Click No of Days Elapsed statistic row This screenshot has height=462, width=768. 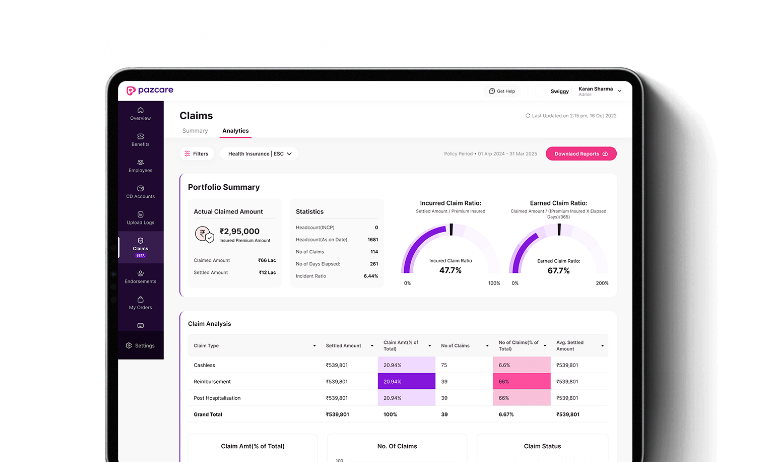click(x=336, y=264)
